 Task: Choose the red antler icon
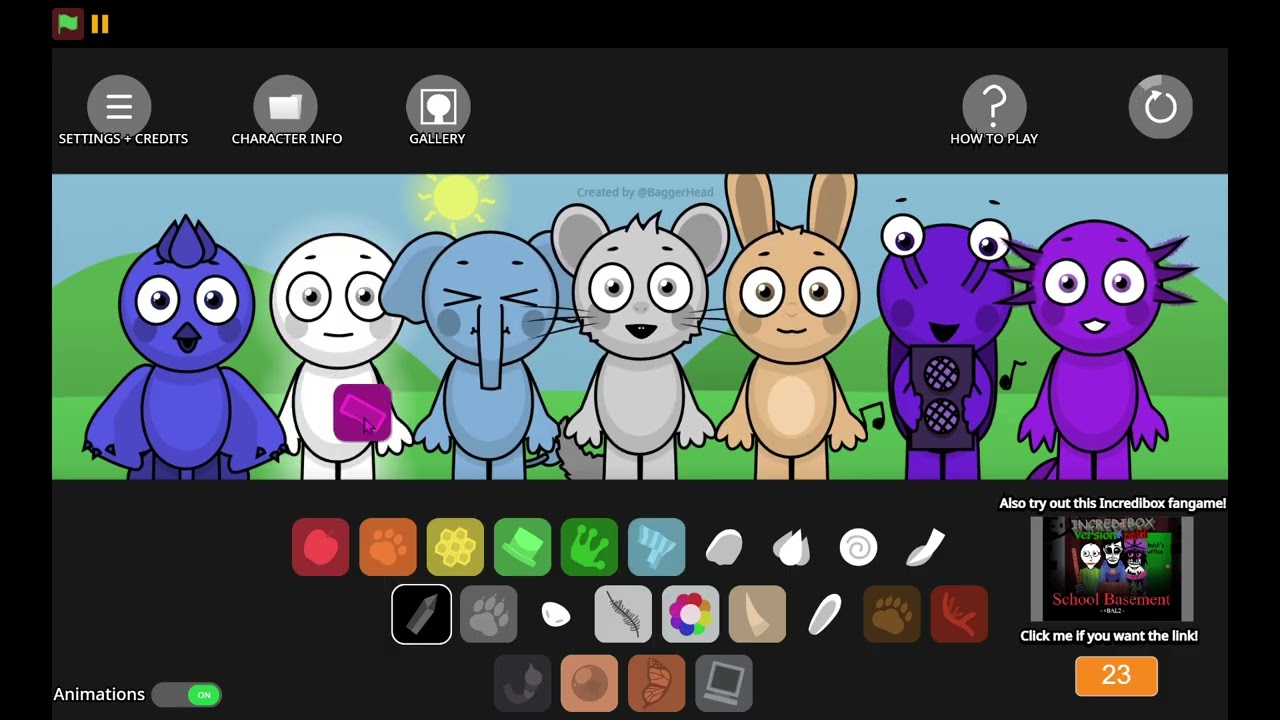tap(959, 614)
